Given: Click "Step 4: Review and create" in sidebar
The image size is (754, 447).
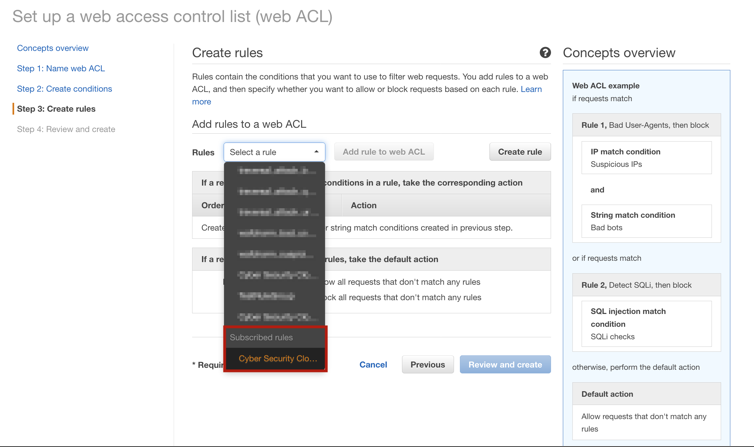Looking at the screenshot, I should 66,129.
